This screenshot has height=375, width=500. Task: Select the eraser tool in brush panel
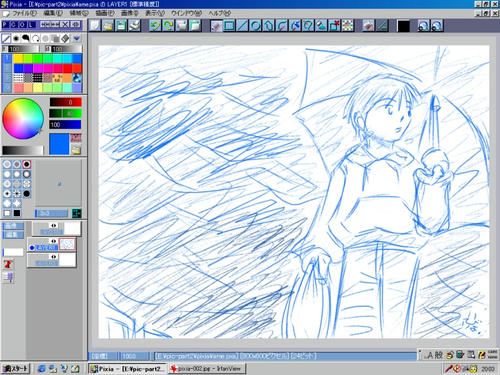click(65, 39)
